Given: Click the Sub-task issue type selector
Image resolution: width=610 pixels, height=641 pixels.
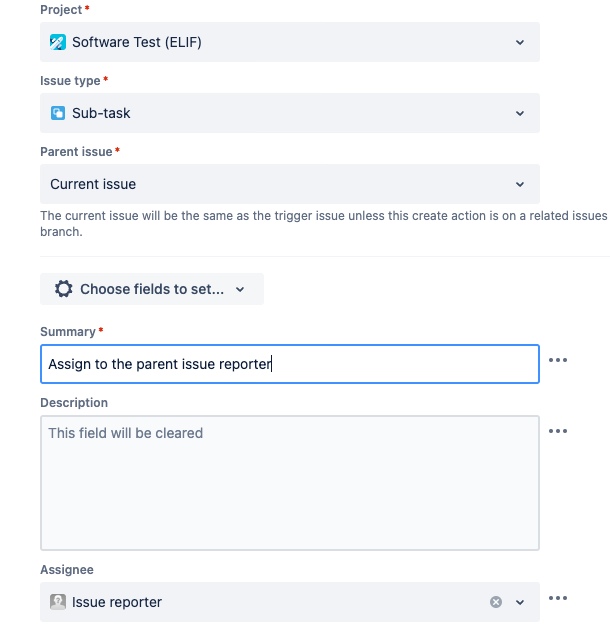Looking at the screenshot, I should [x=290, y=113].
